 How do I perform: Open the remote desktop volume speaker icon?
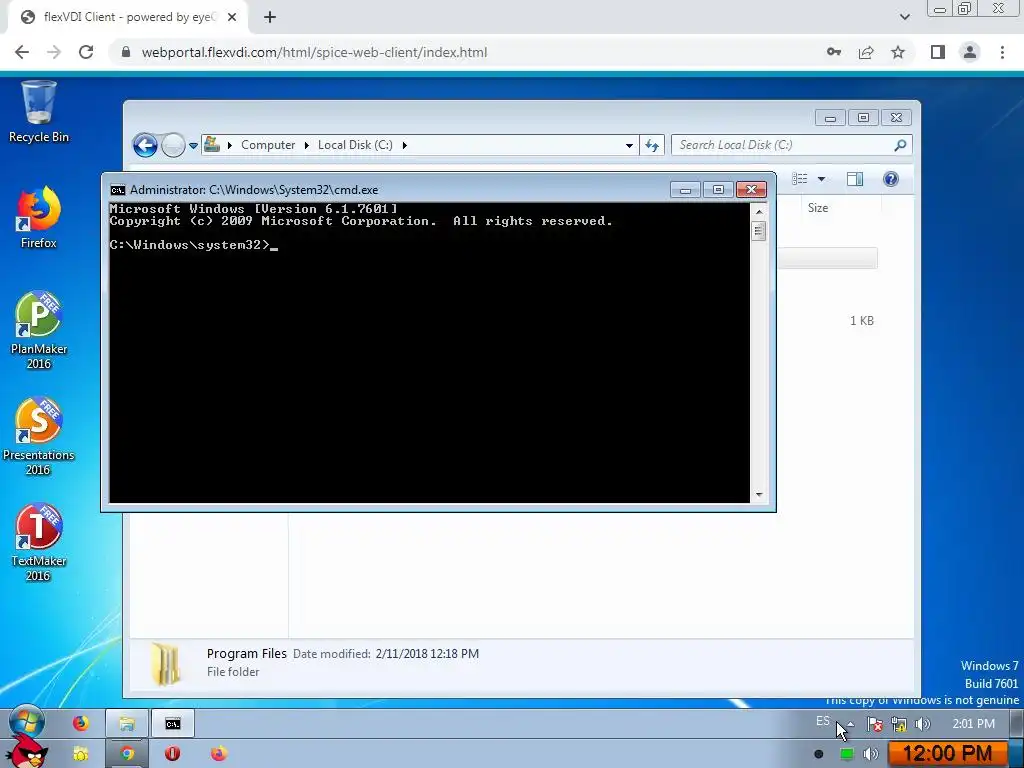pyautogui.click(x=922, y=724)
